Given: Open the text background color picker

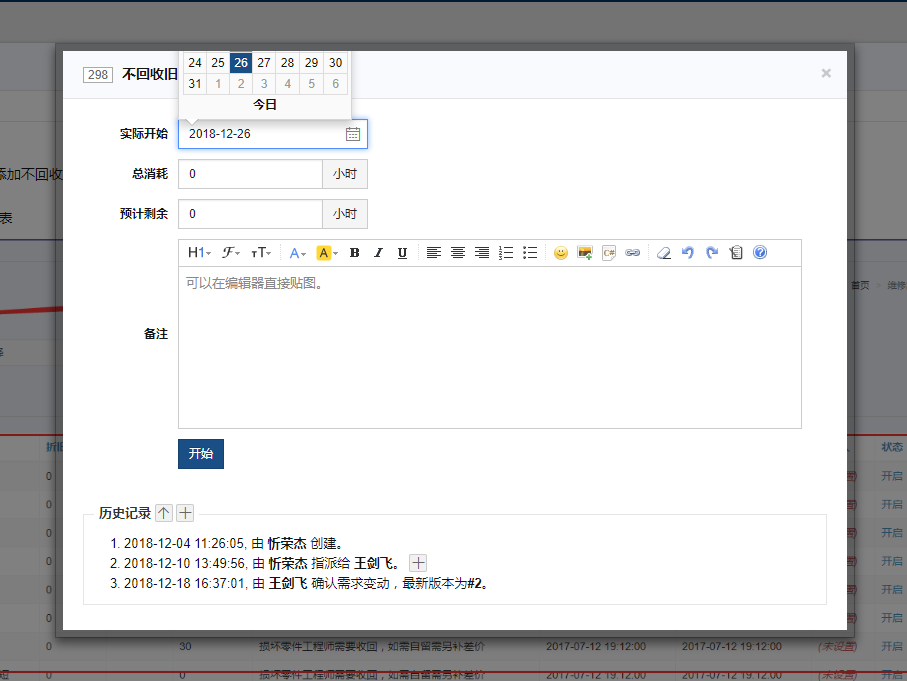Looking at the screenshot, I should click(x=328, y=253).
